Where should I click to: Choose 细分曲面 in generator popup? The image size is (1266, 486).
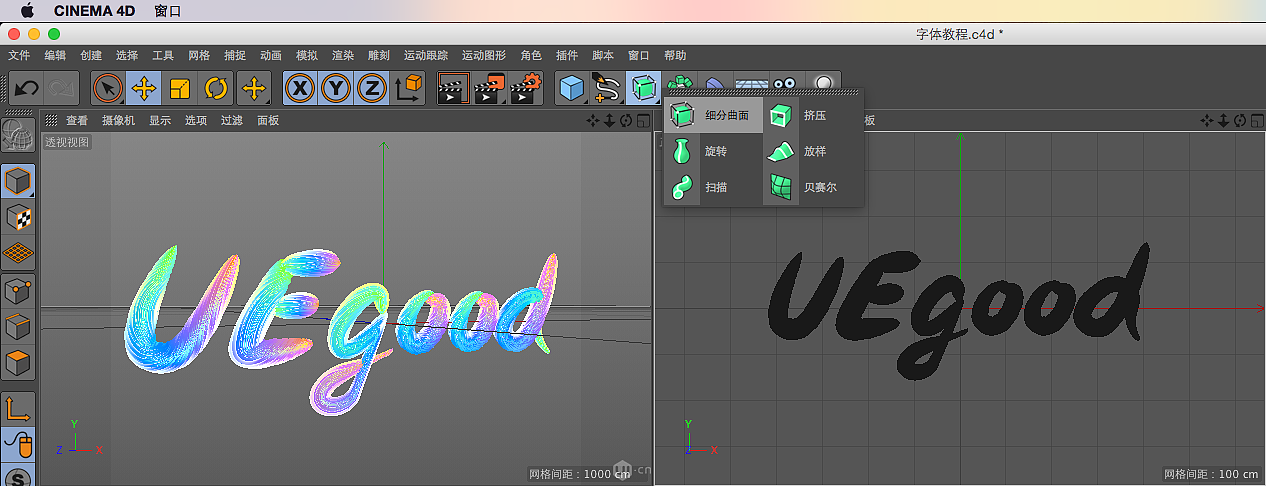coord(714,115)
